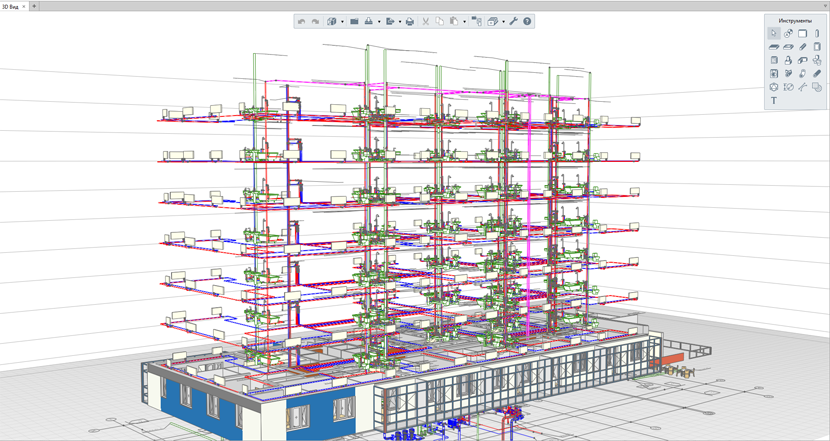Open help via the question mark icon
The height and width of the screenshot is (441, 830).
click(x=527, y=22)
